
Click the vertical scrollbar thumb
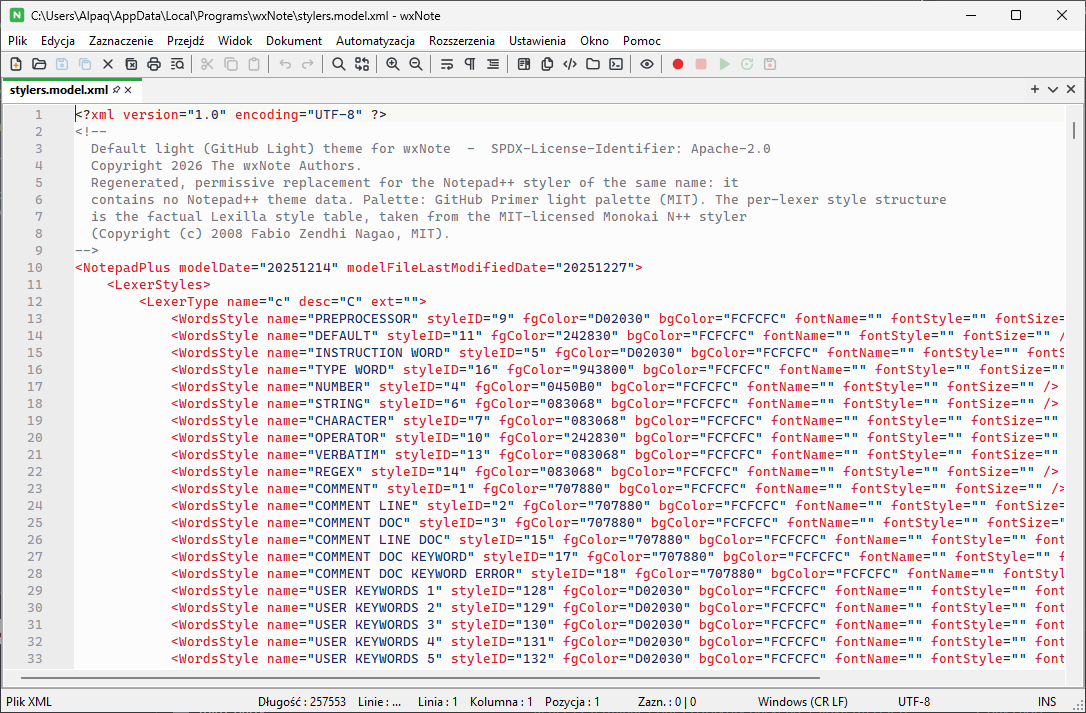coord(1074,130)
